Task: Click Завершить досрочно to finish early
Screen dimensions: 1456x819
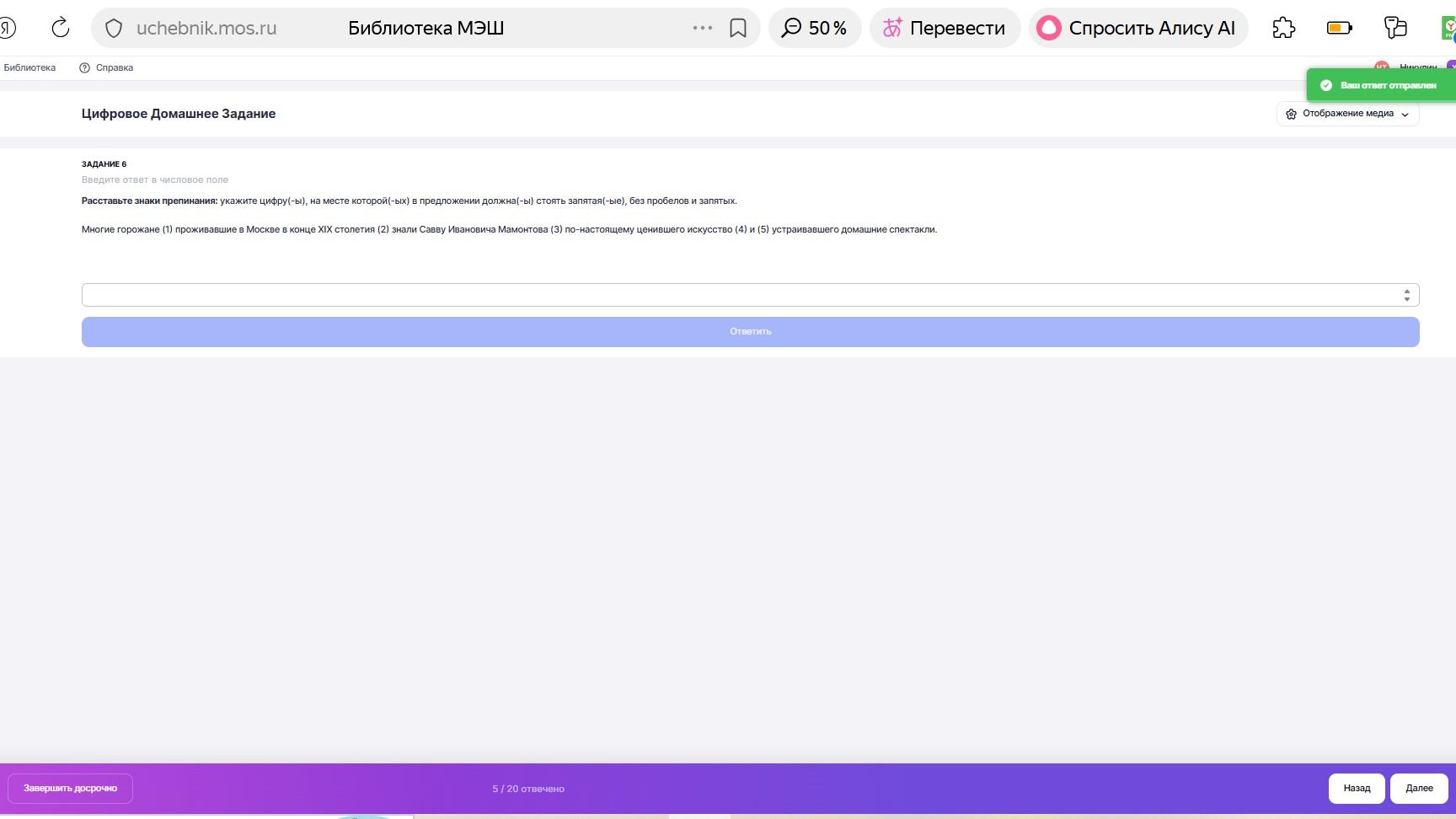Action: (70, 789)
